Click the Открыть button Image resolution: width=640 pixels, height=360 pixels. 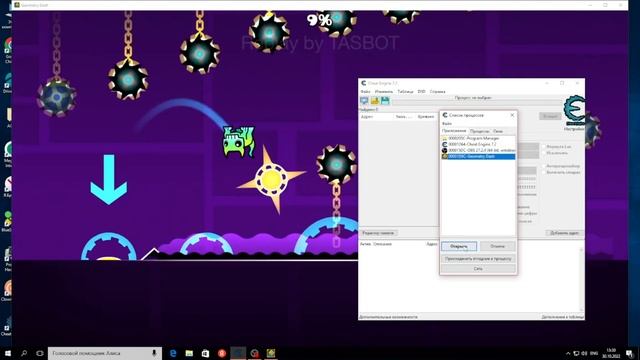pyautogui.click(x=459, y=246)
